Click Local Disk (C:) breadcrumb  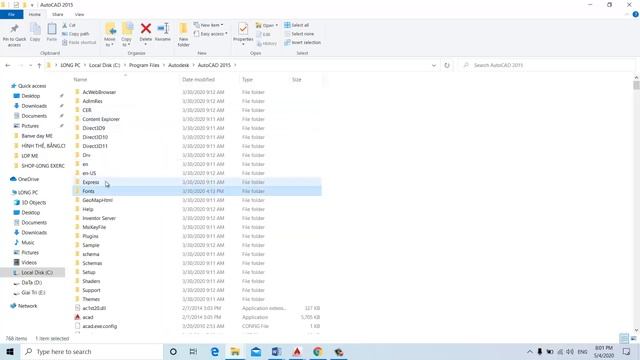tap(104, 65)
